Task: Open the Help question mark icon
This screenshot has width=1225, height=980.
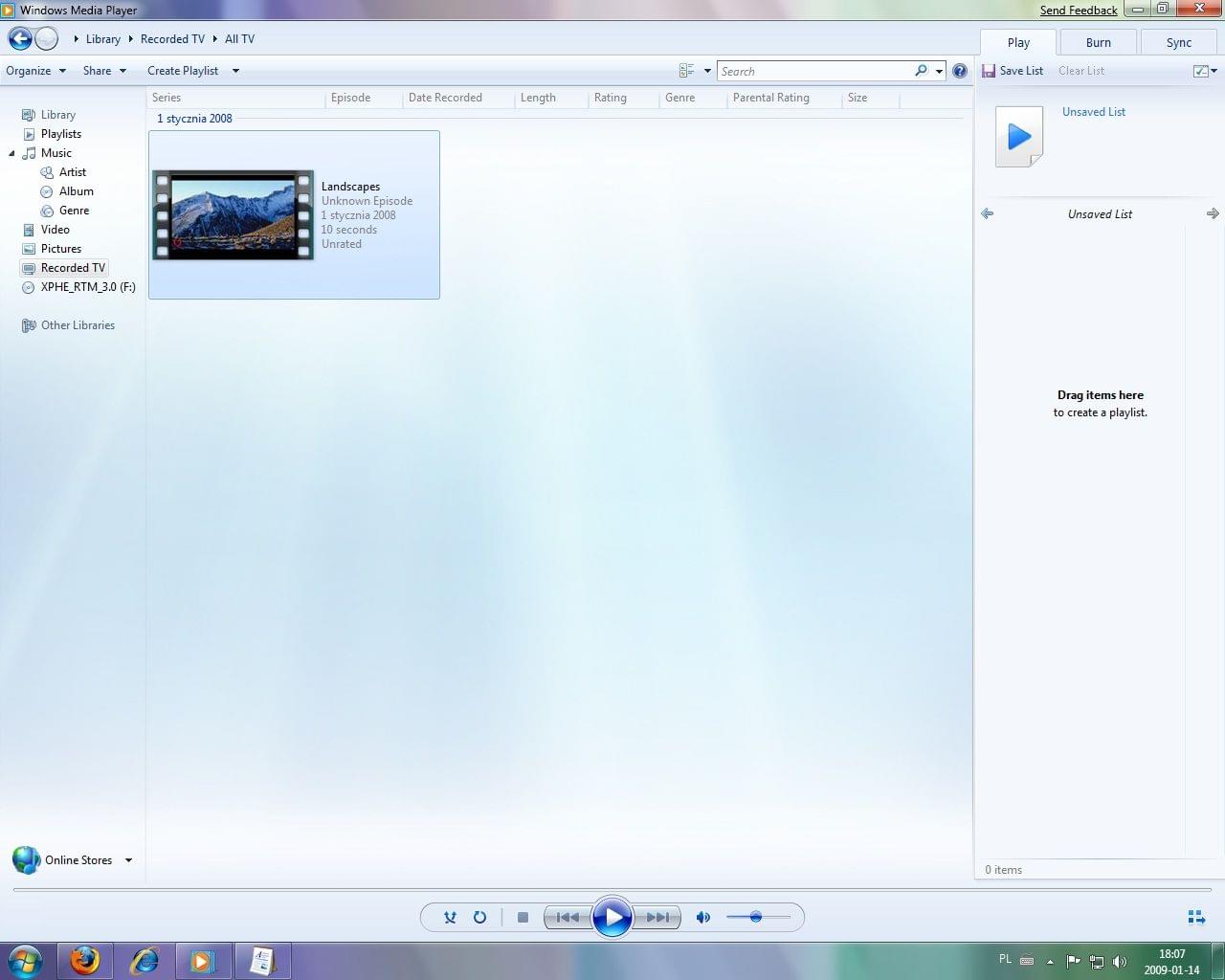Action: 960,71
